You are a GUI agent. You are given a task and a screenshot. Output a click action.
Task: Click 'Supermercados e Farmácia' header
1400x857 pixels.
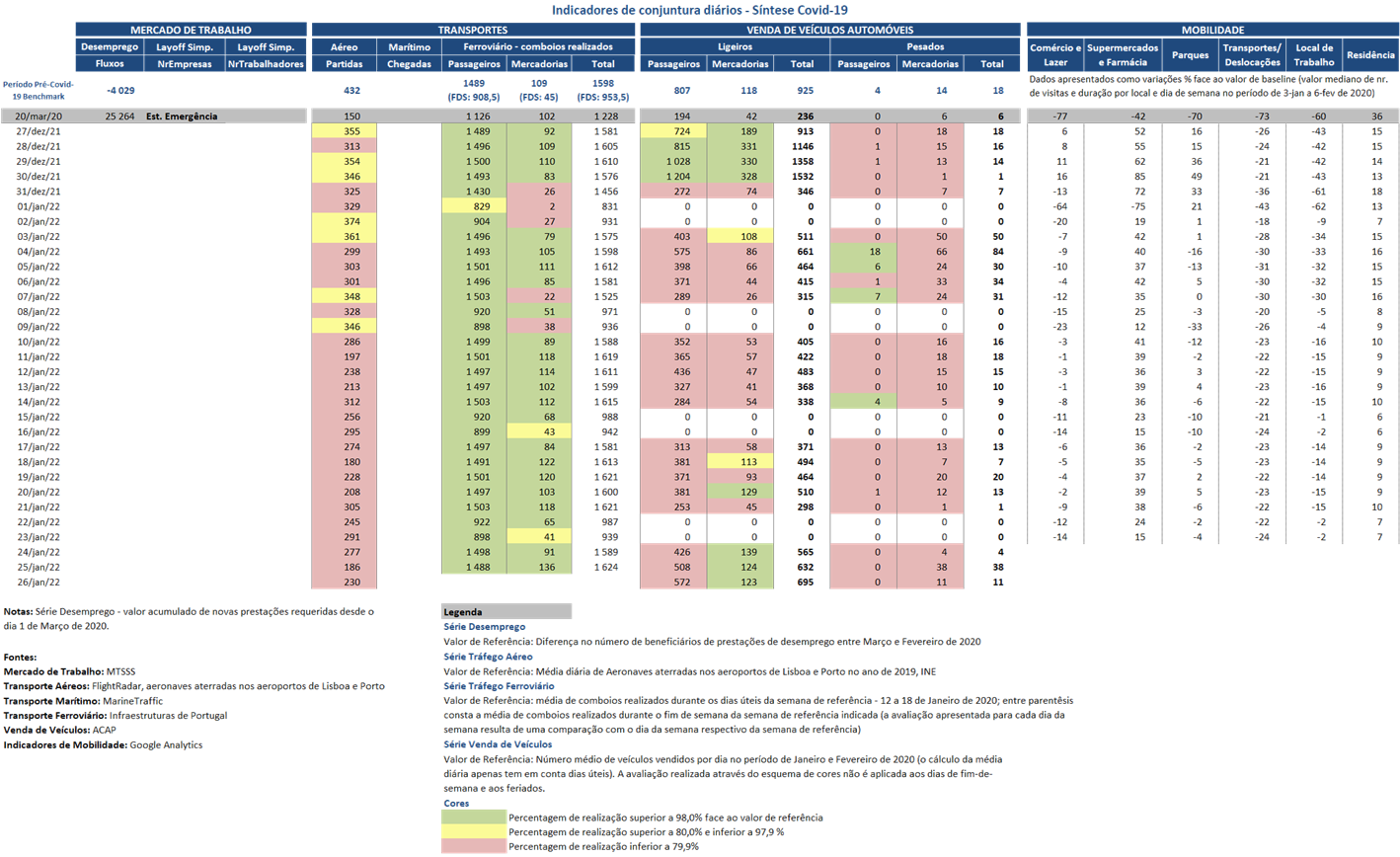click(x=1123, y=54)
